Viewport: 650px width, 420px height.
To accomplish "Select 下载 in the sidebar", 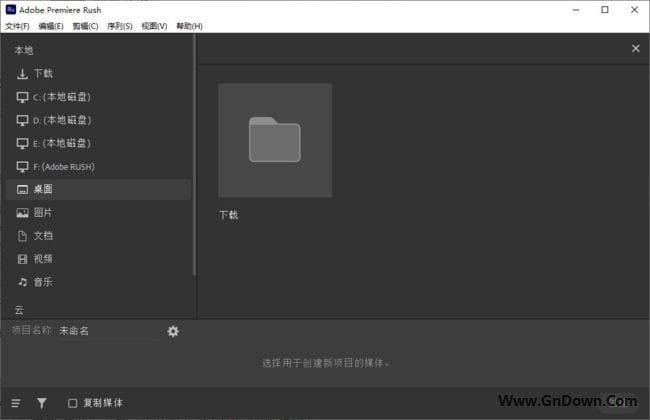I will (99, 74).
